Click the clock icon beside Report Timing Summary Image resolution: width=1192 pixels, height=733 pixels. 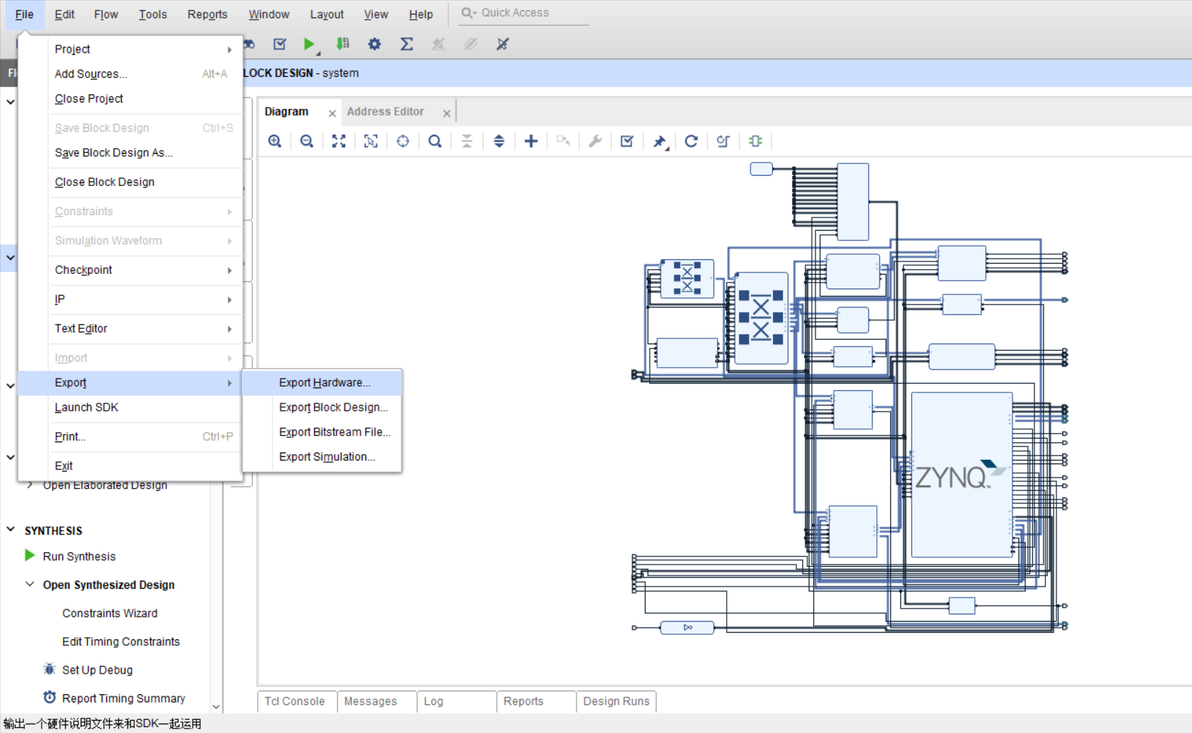[x=49, y=697]
